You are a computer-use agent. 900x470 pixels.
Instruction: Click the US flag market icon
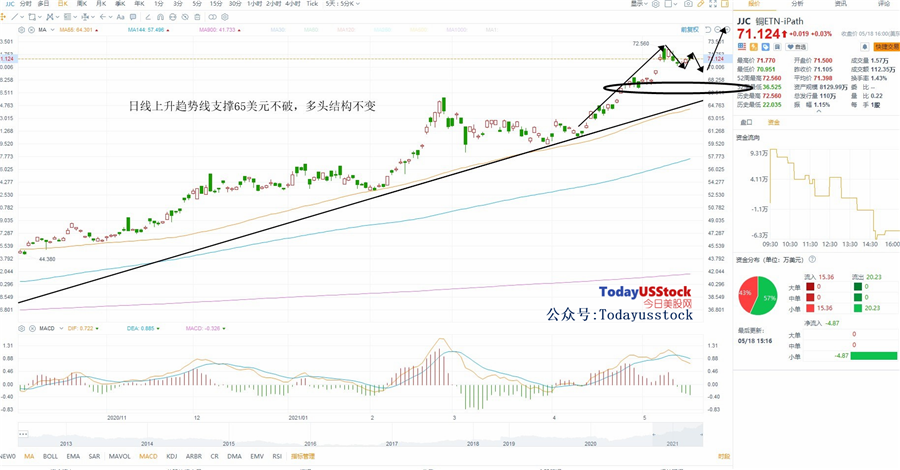742,46
